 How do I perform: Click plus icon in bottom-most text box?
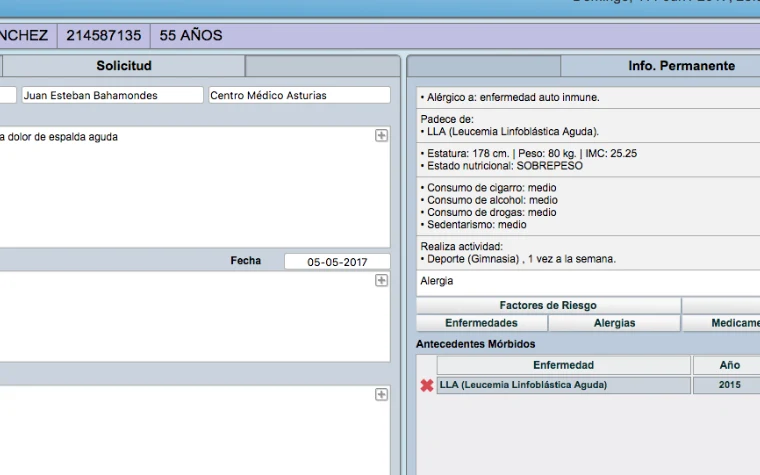tap(381, 395)
